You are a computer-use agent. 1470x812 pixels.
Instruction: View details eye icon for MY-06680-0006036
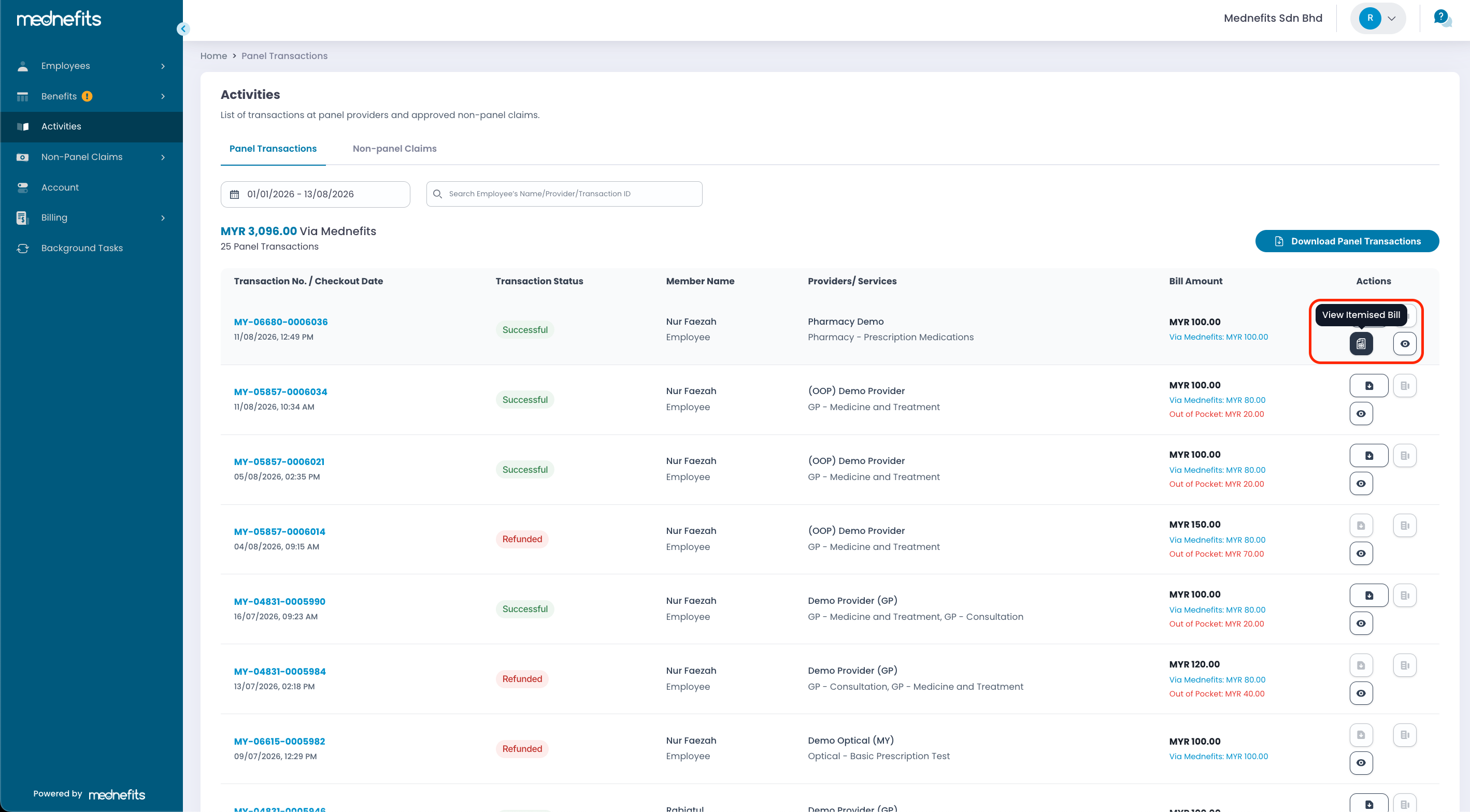tap(1404, 343)
